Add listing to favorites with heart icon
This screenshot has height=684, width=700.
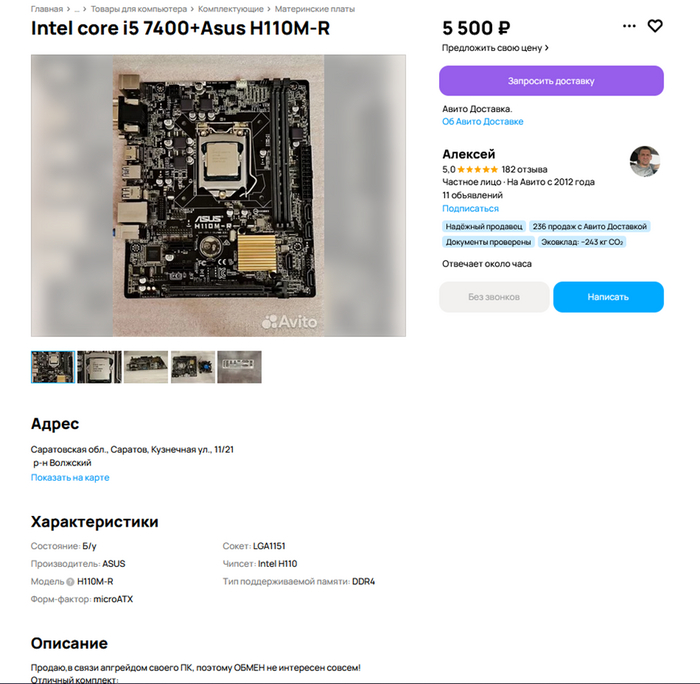click(x=654, y=26)
